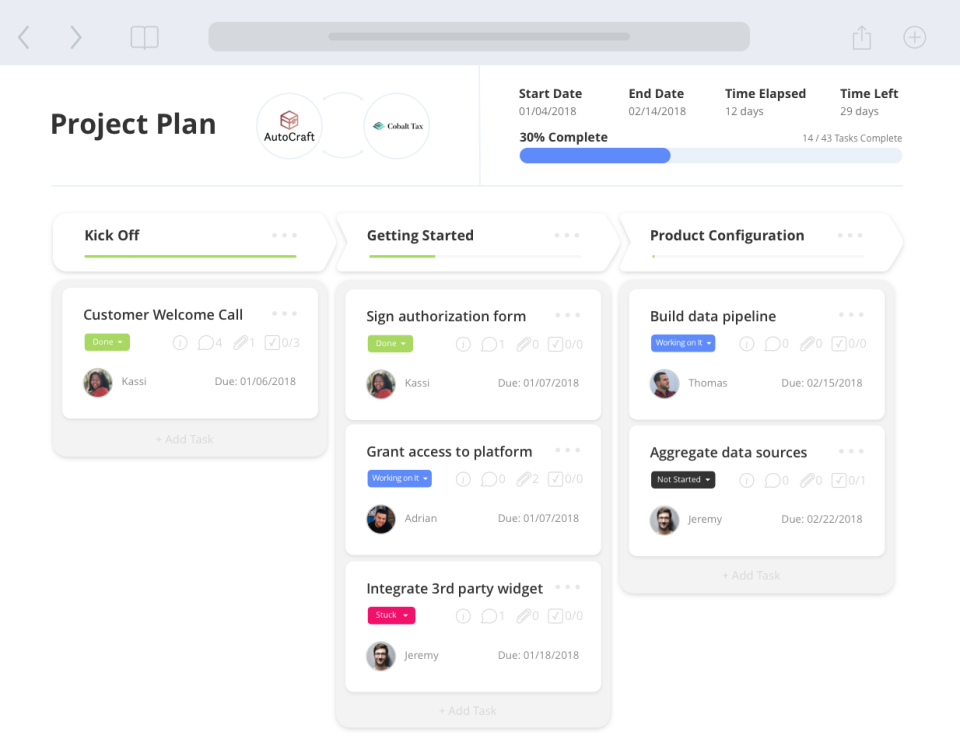Toggle checklist on Sign authorization form
This screenshot has height=753, width=960.
(565, 345)
